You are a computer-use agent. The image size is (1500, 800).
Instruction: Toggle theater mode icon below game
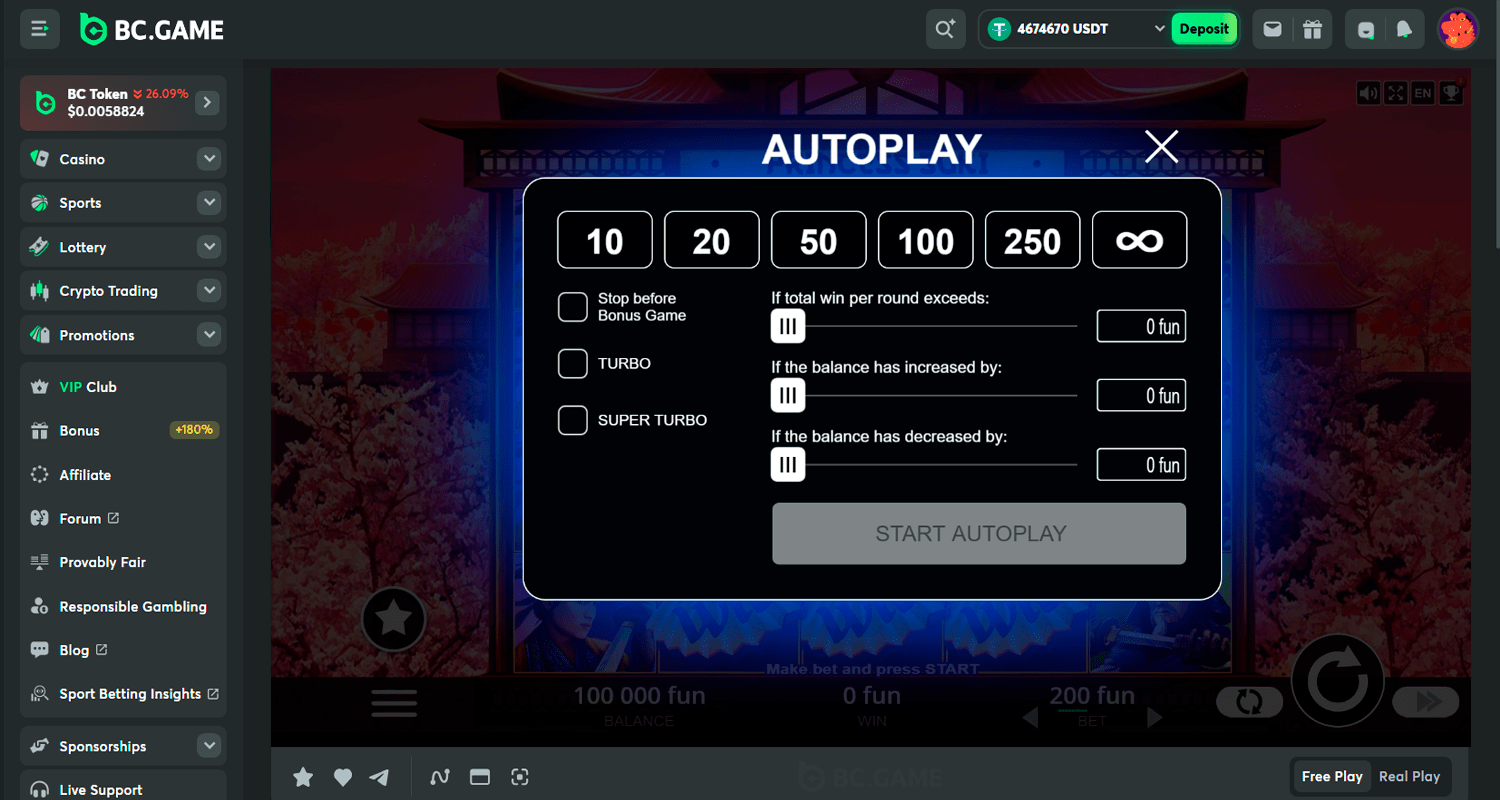coord(480,777)
